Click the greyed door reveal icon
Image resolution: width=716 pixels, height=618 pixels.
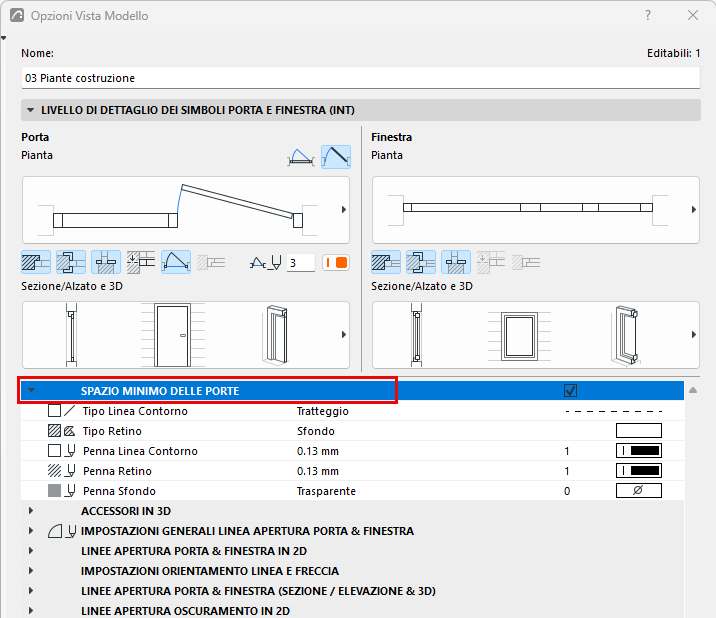pyautogui.click(x=211, y=262)
